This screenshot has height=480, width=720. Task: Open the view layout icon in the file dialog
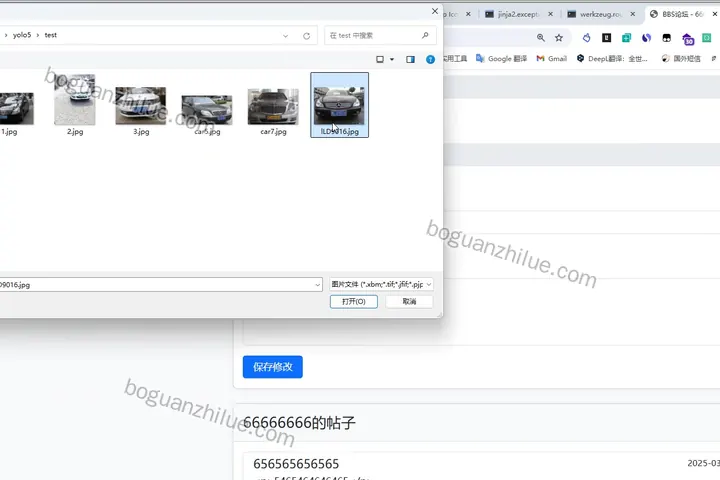tap(380, 59)
